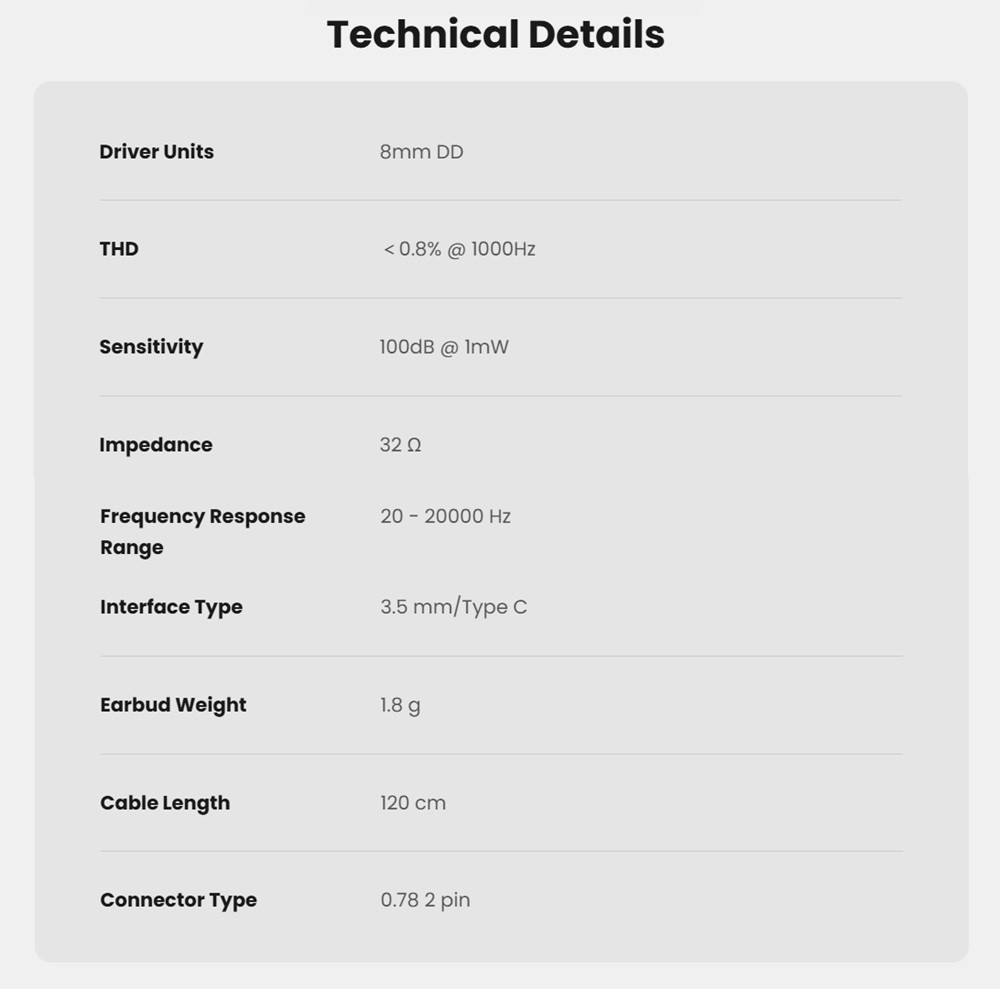Click the 100dB @ 1mW value
Viewport: 1000px width, 989px height.
[x=445, y=347]
